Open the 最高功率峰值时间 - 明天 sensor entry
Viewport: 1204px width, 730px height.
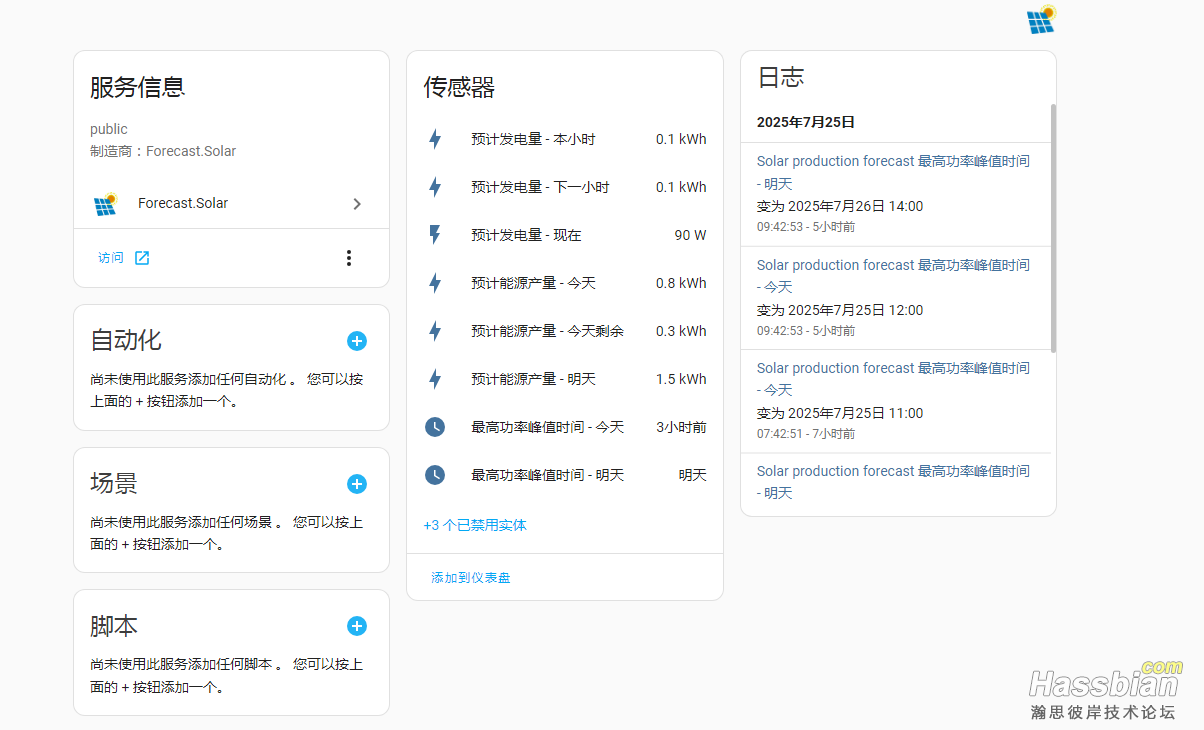[x=565, y=475]
